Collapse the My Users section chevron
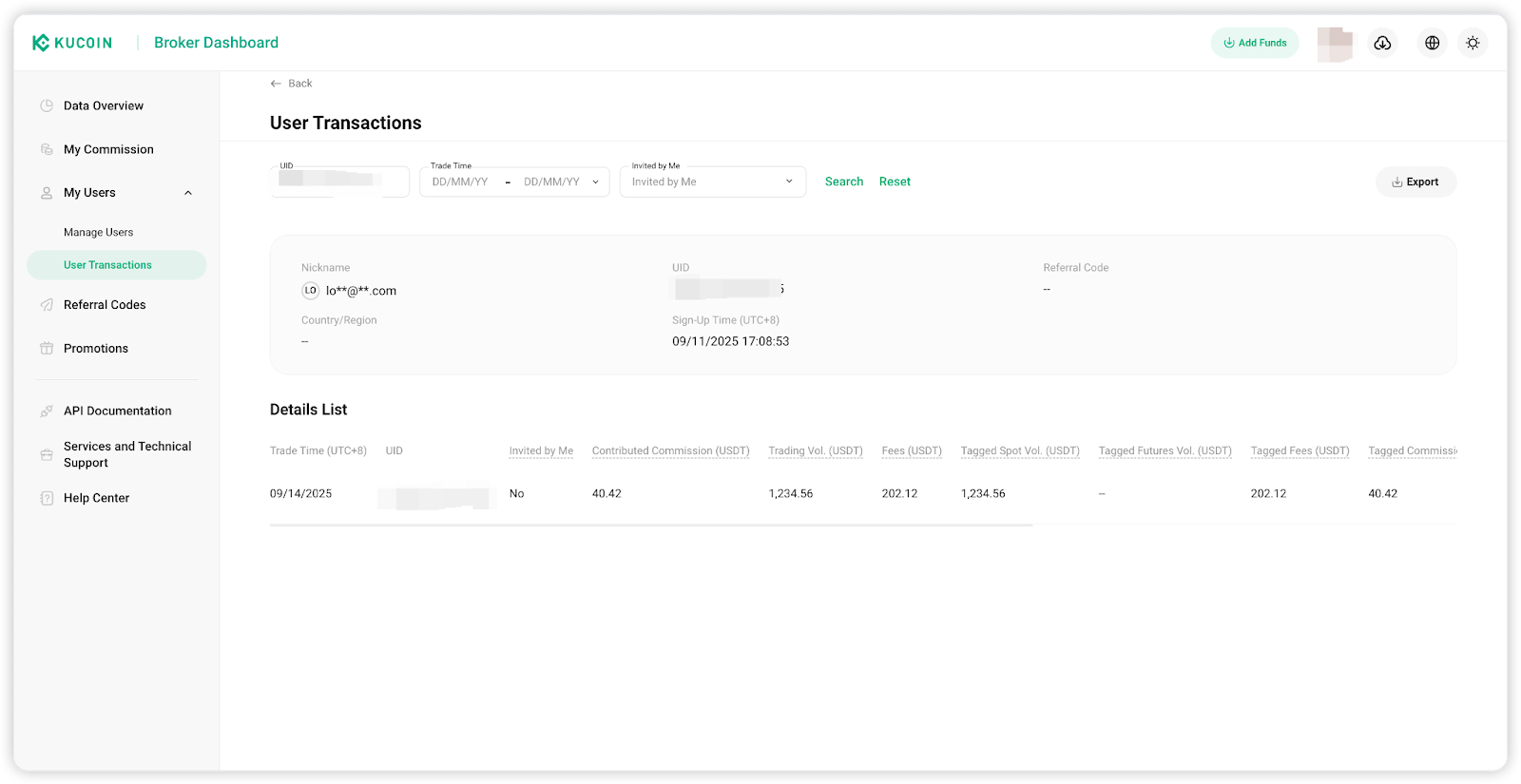This screenshot has height=784, width=1521. pyautogui.click(x=188, y=193)
